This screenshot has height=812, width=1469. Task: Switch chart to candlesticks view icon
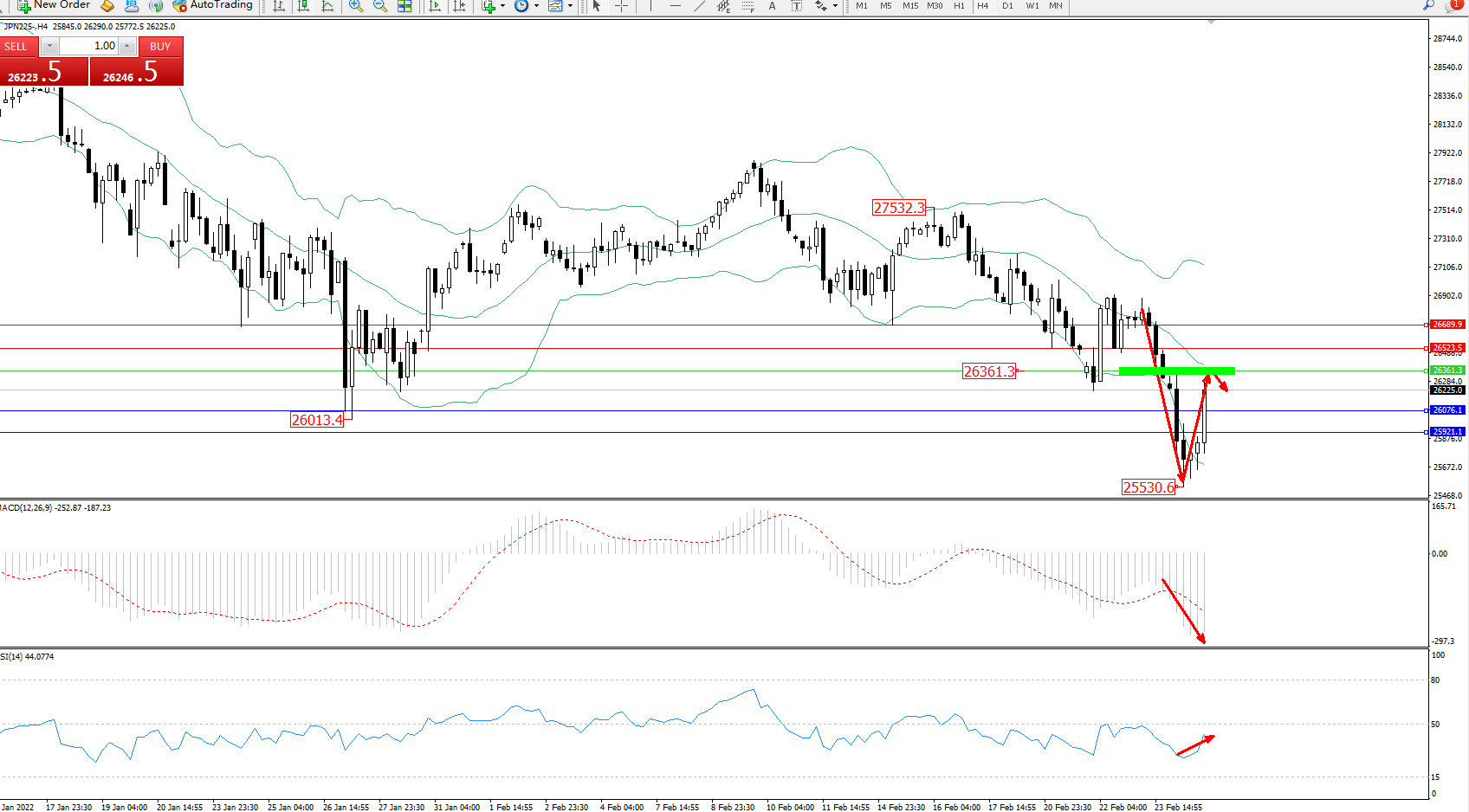tap(303, 6)
